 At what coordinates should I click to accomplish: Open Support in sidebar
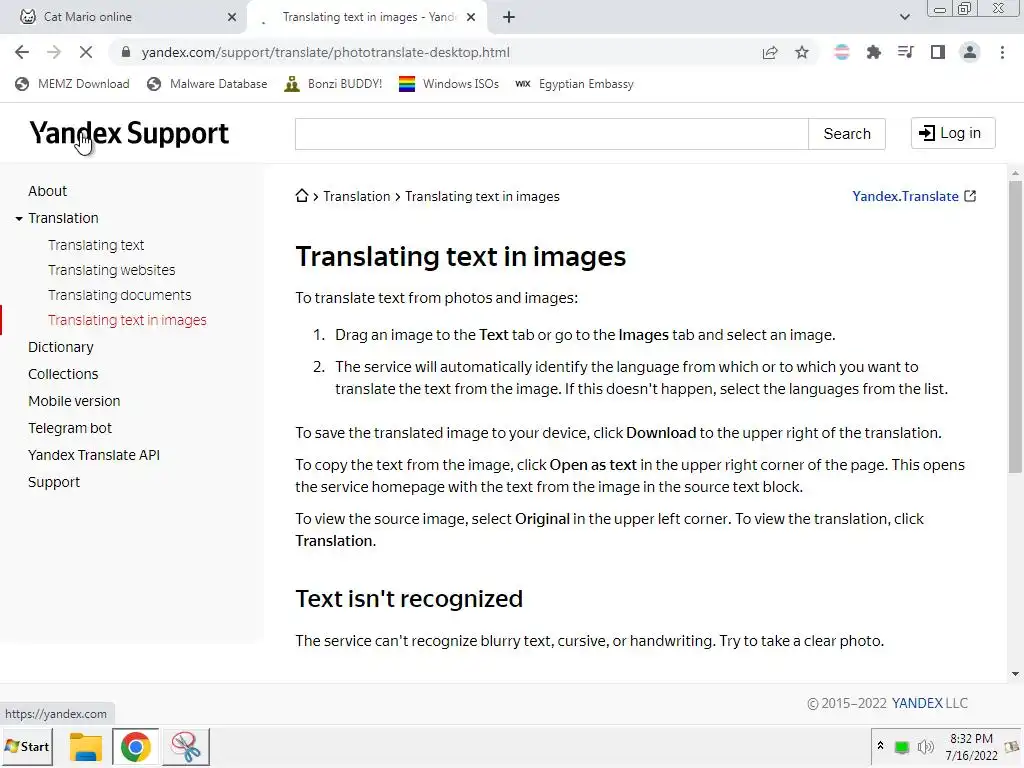54,482
